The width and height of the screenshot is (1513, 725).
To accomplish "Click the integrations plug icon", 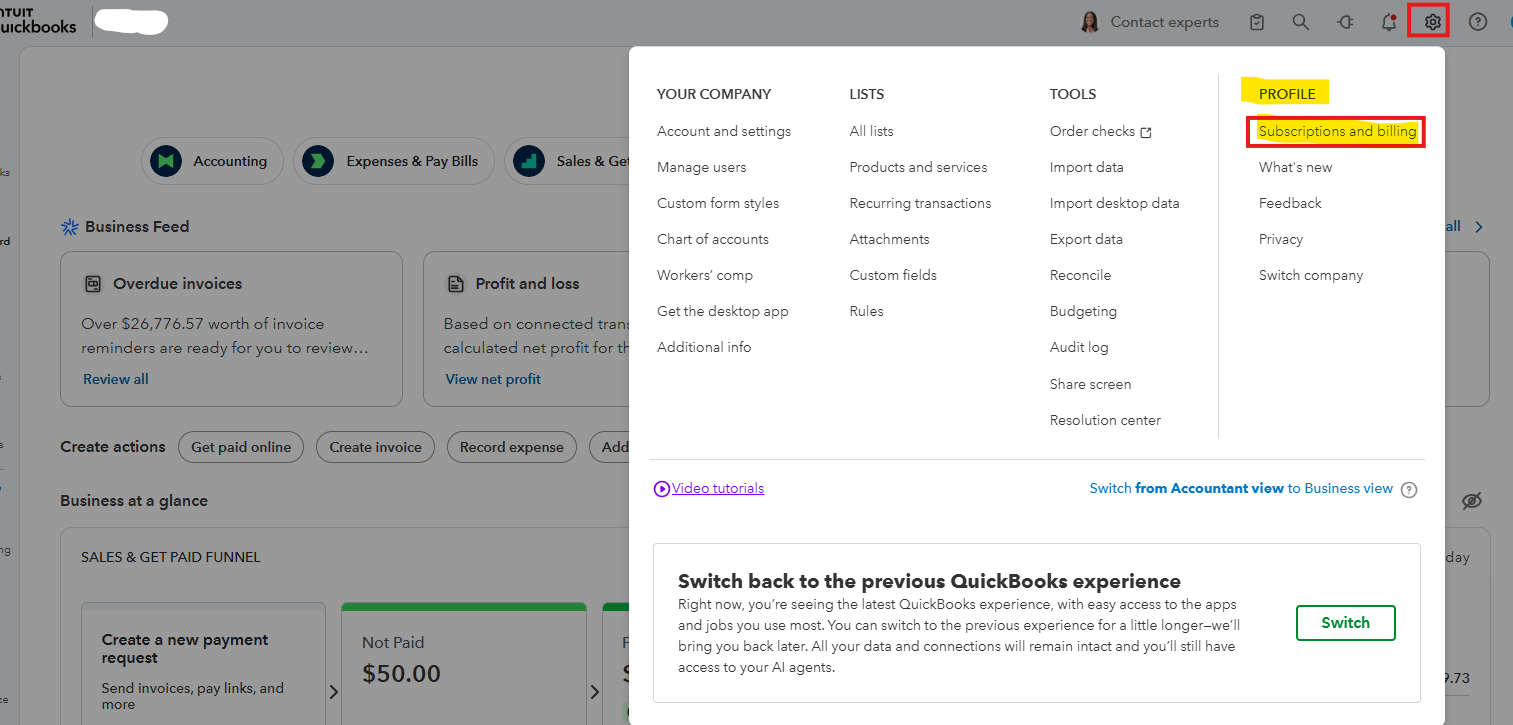I will (x=1345, y=22).
